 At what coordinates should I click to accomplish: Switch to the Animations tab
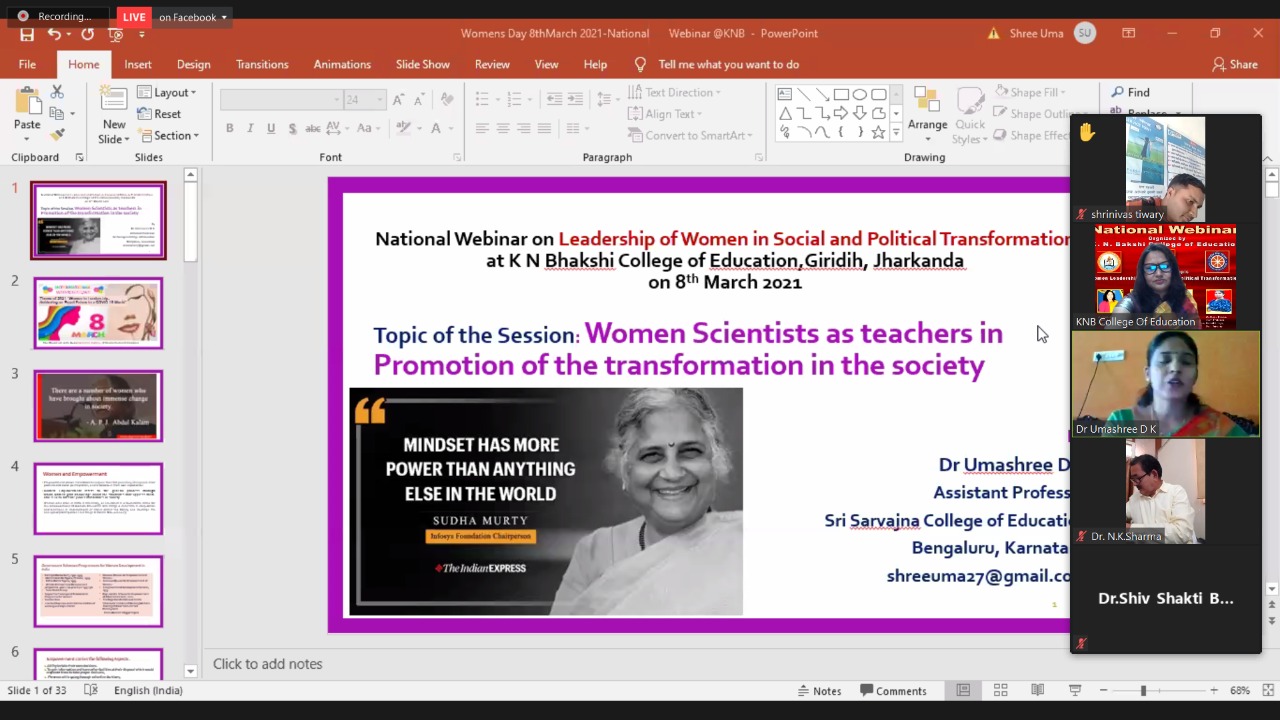(342, 64)
